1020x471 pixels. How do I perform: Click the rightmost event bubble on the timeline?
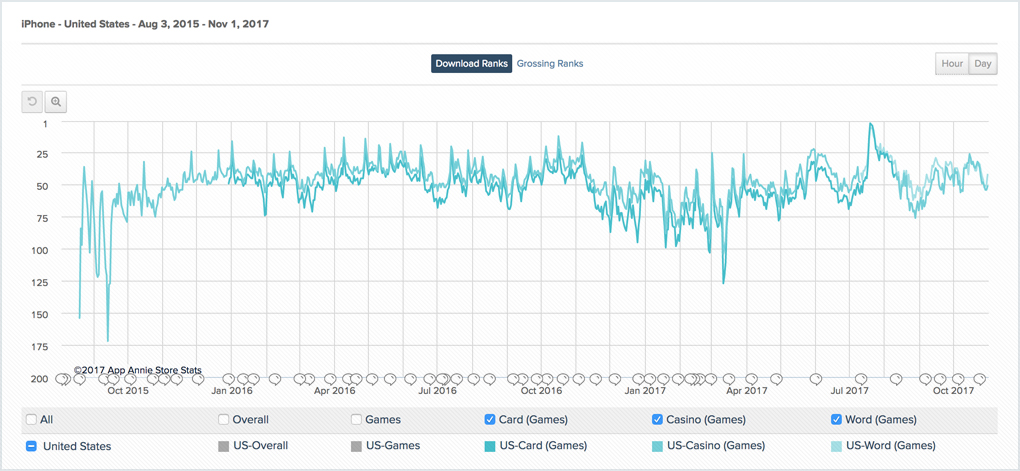pyautogui.click(x=981, y=379)
